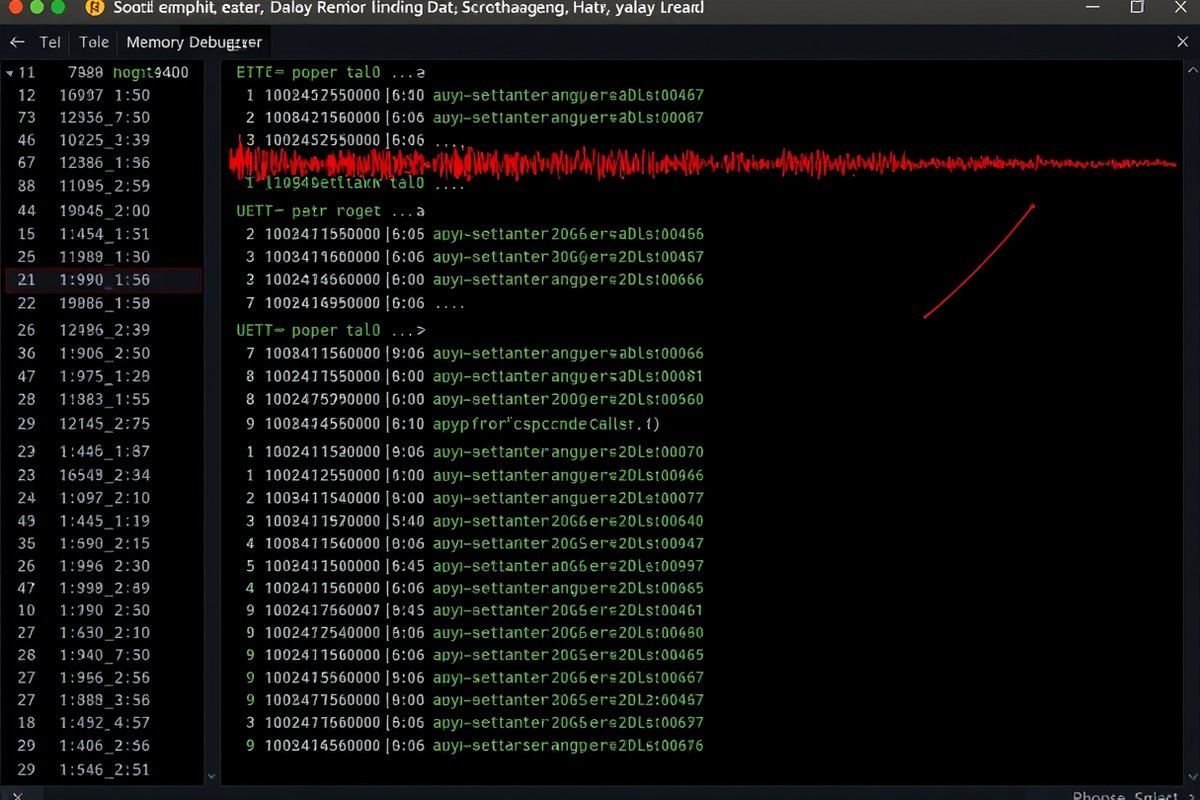Click the entry 19046_2:00
The height and width of the screenshot is (800, 1200).
click(x=104, y=210)
